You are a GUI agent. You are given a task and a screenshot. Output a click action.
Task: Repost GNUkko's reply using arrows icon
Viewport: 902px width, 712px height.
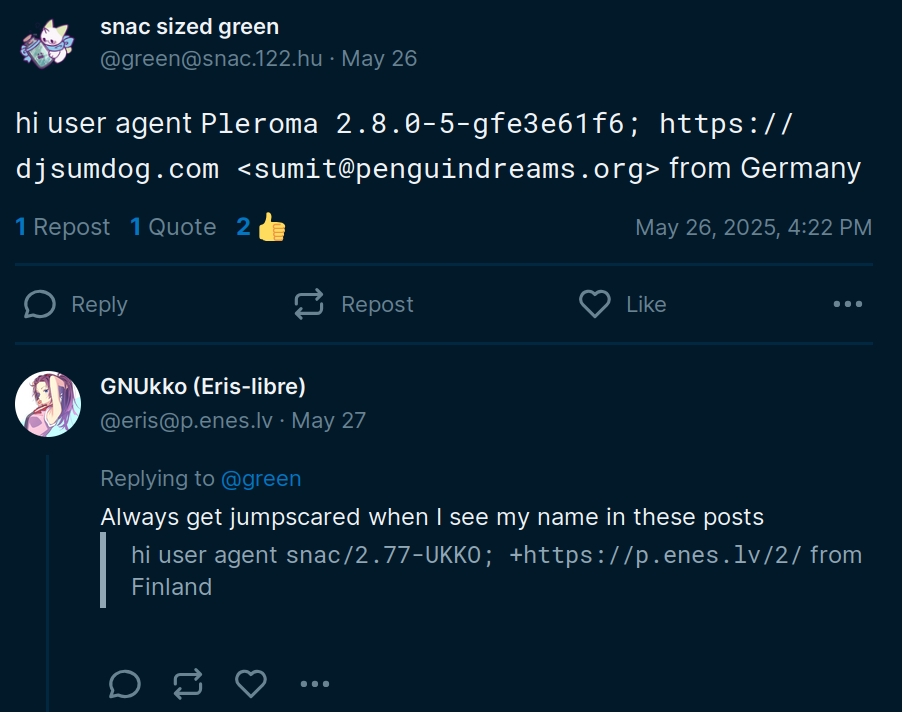click(188, 684)
